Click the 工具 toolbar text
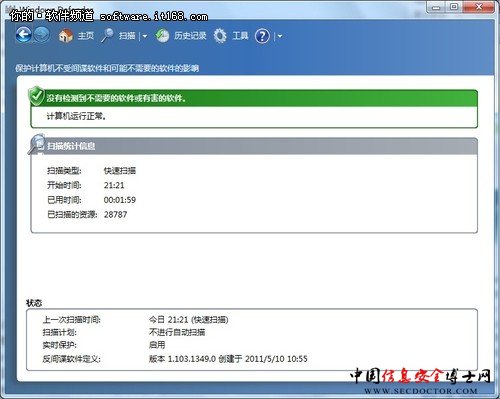The image size is (500, 399). click(240, 36)
